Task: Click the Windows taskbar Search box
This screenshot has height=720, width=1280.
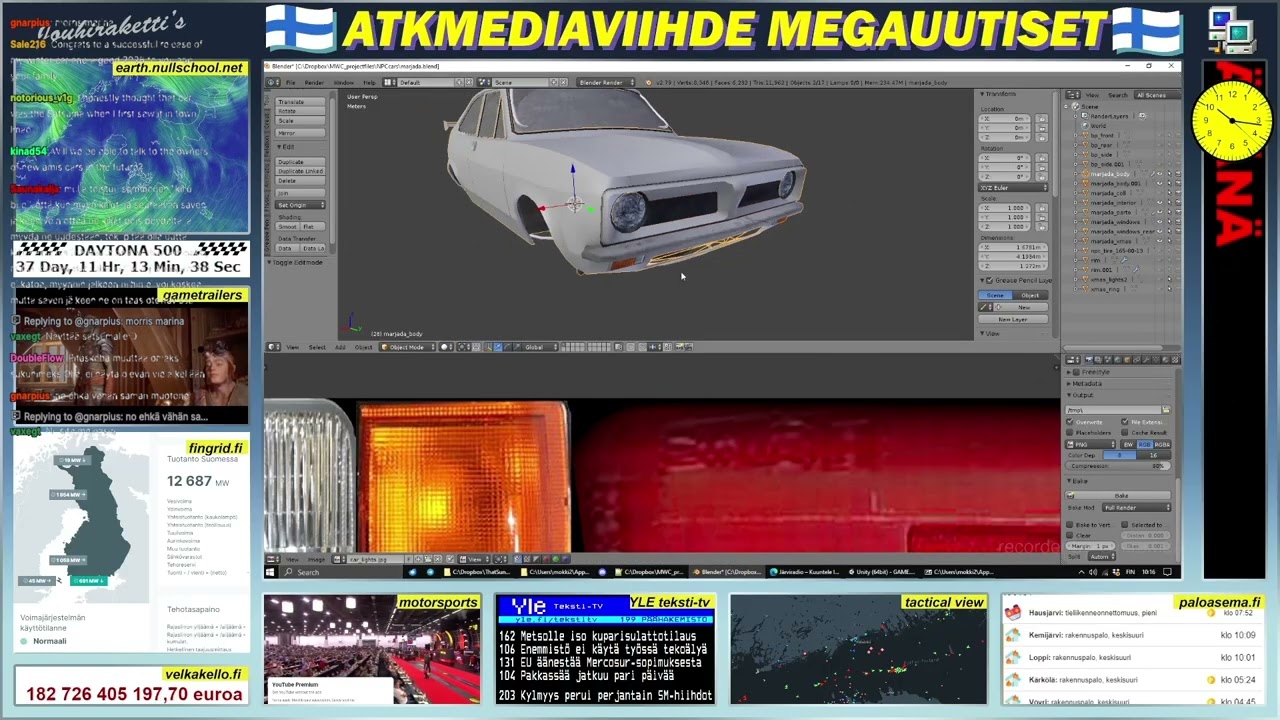Action: point(340,572)
